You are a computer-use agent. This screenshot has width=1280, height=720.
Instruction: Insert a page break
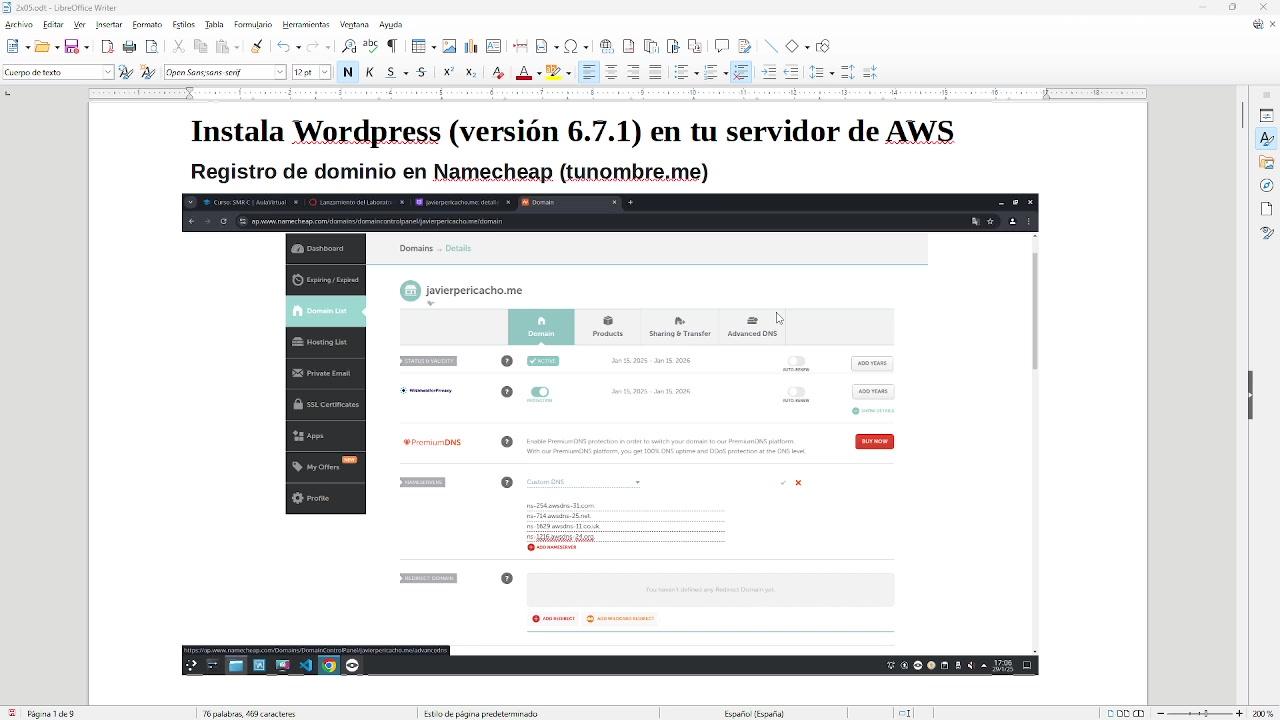pyautogui.click(x=520, y=46)
